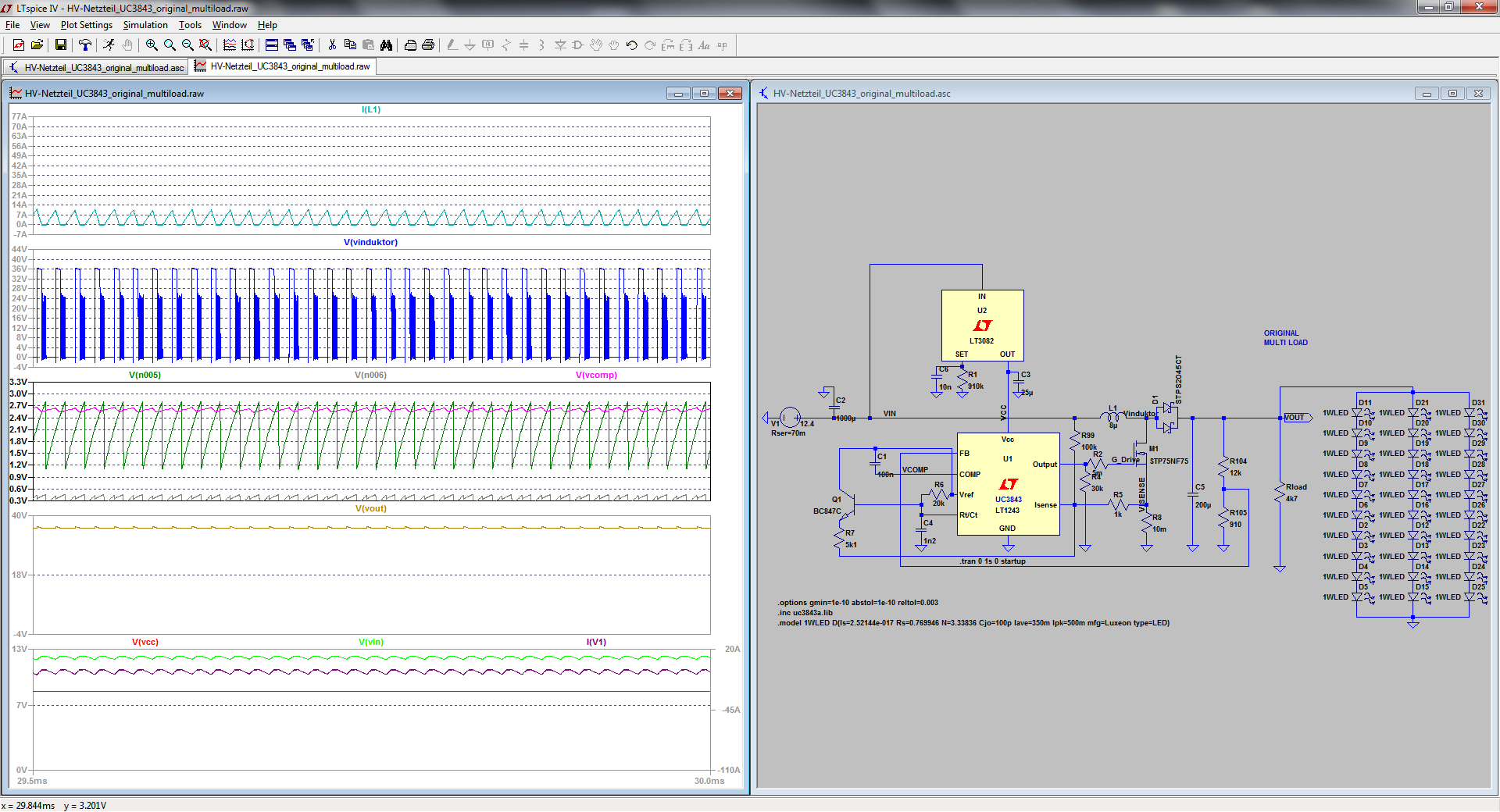Print with the printer icon
The height and width of the screenshot is (812, 1500).
(x=428, y=45)
